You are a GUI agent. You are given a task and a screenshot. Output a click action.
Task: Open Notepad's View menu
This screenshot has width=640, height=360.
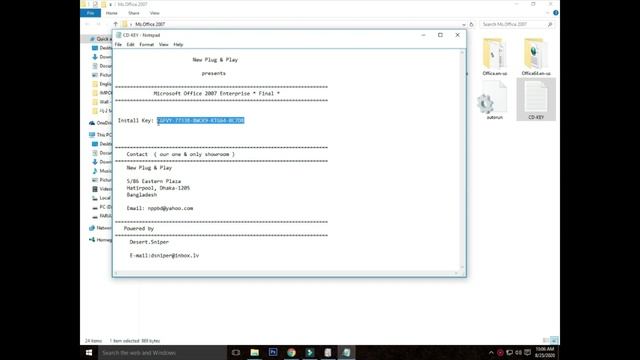pyautogui.click(x=163, y=44)
